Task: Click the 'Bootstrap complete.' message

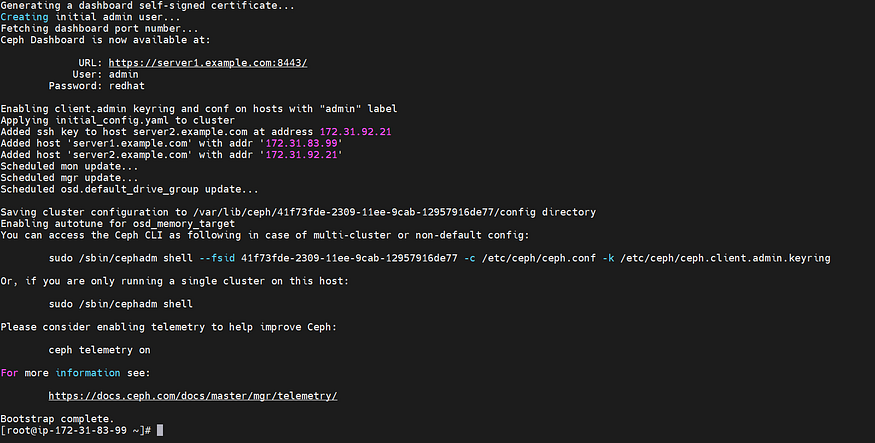Action: (x=57, y=418)
